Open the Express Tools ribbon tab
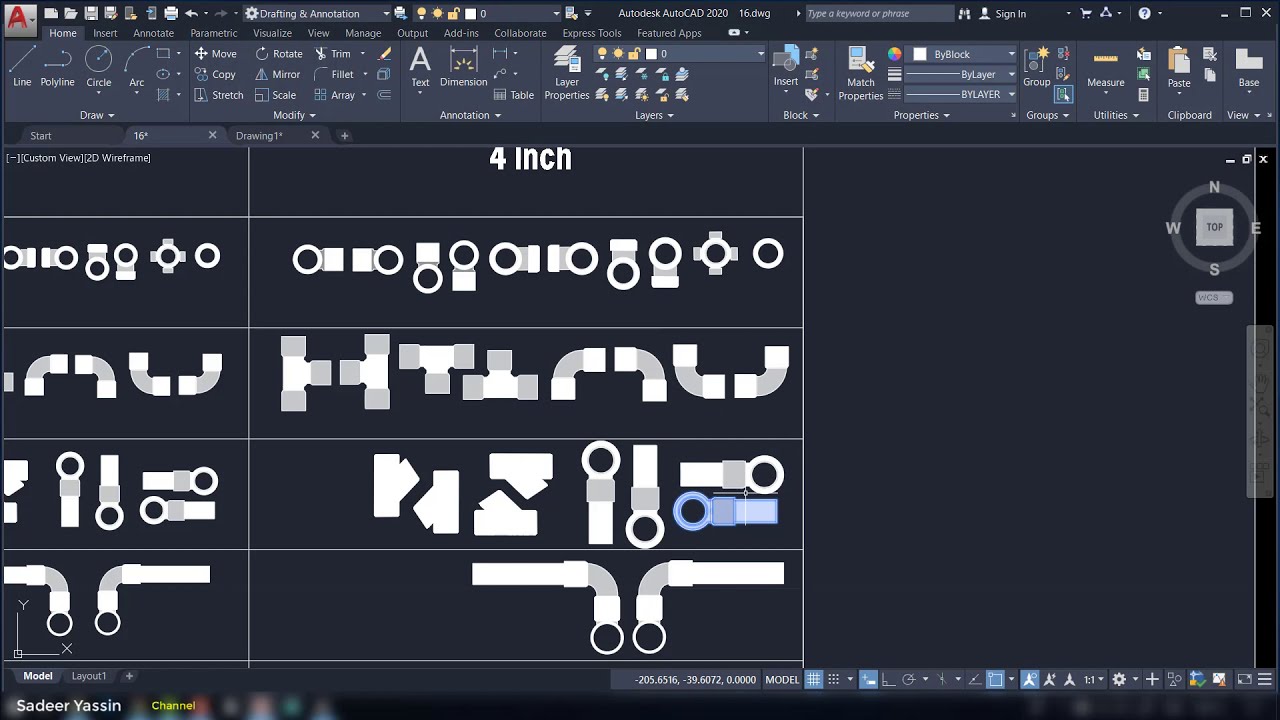Image resolution: width=1280 pixels, height=720 pixels. tap(591, 33)
